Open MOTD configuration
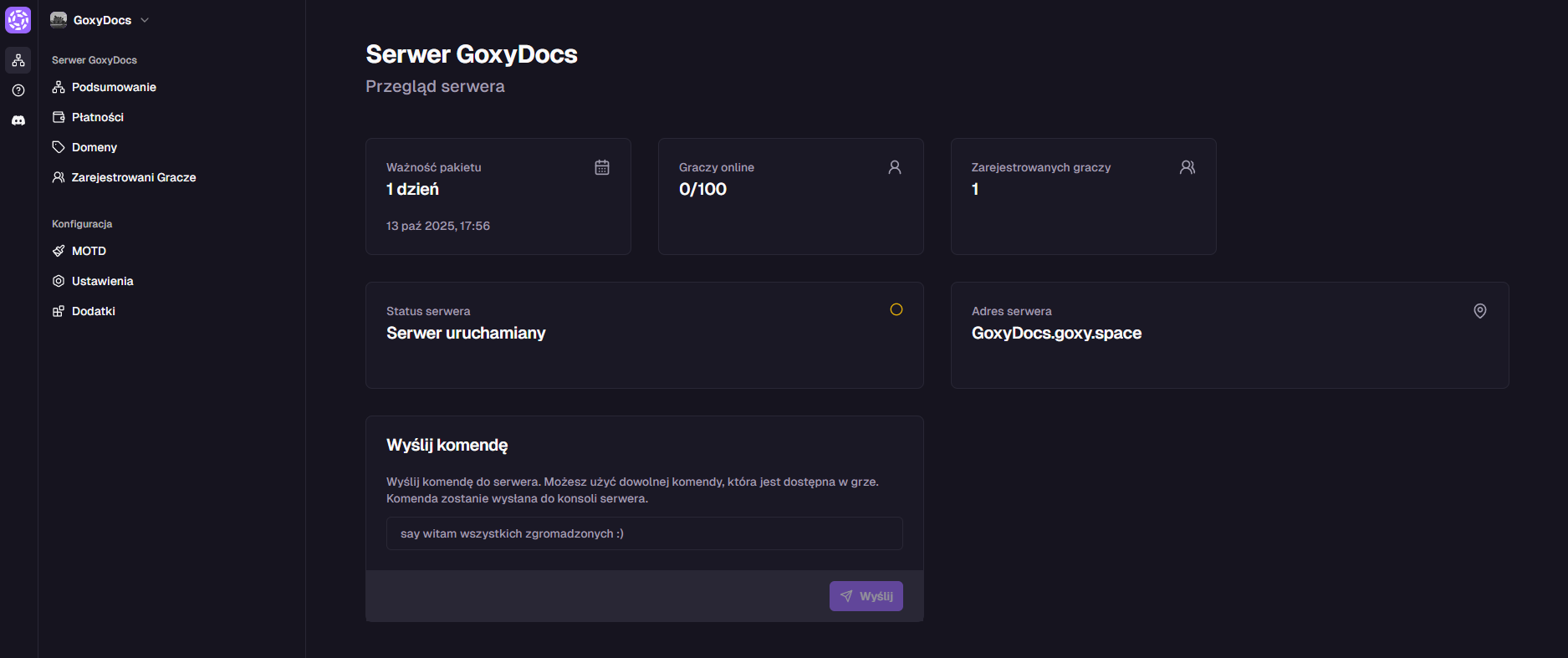 click(x=89, y=251)
